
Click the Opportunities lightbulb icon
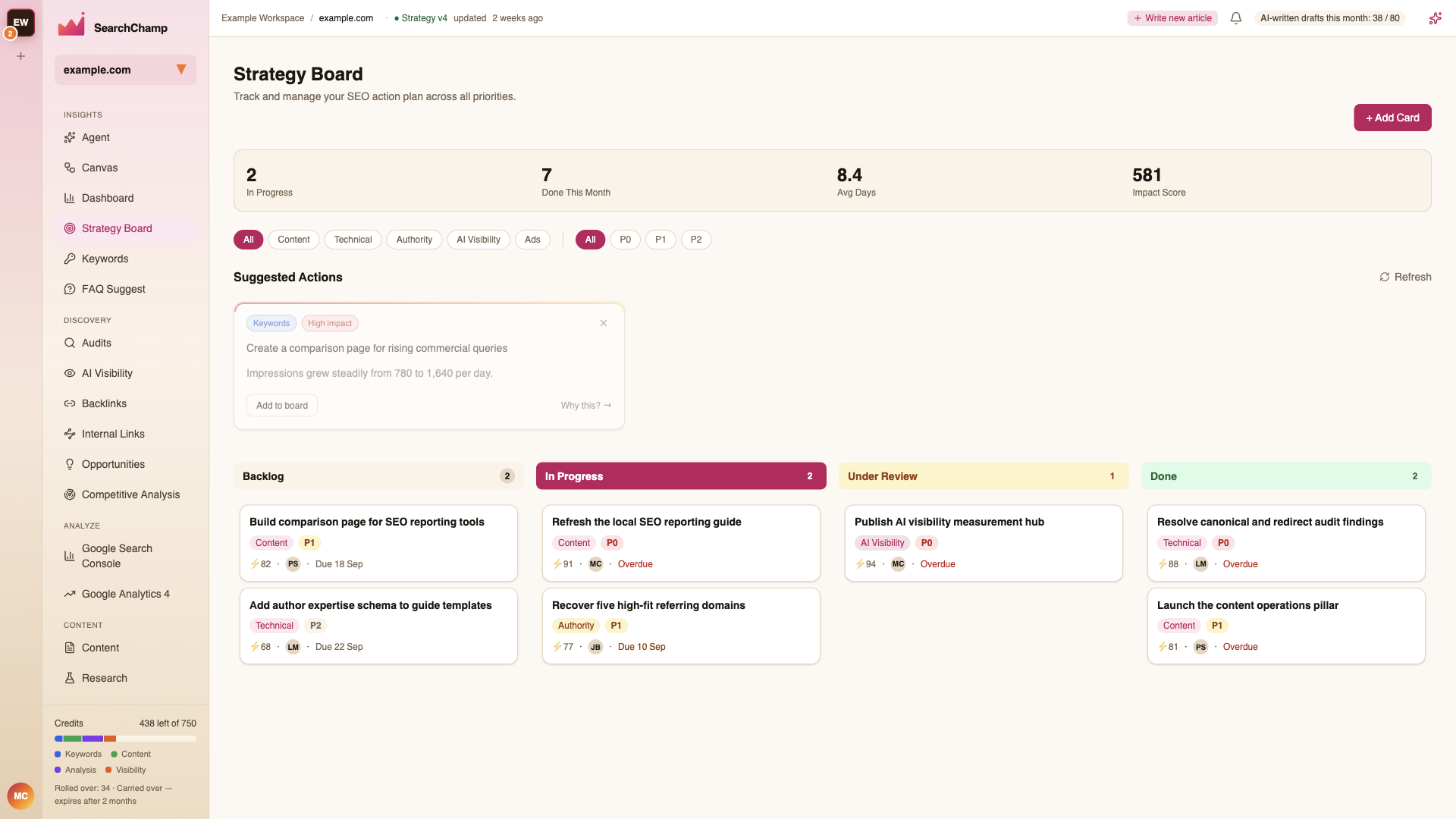[70, 464]
